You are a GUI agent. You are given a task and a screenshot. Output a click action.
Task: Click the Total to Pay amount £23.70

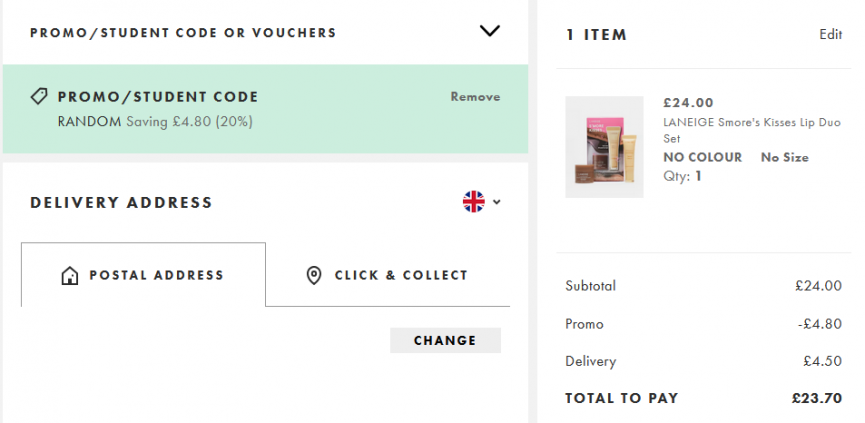(x=816, y=398)
